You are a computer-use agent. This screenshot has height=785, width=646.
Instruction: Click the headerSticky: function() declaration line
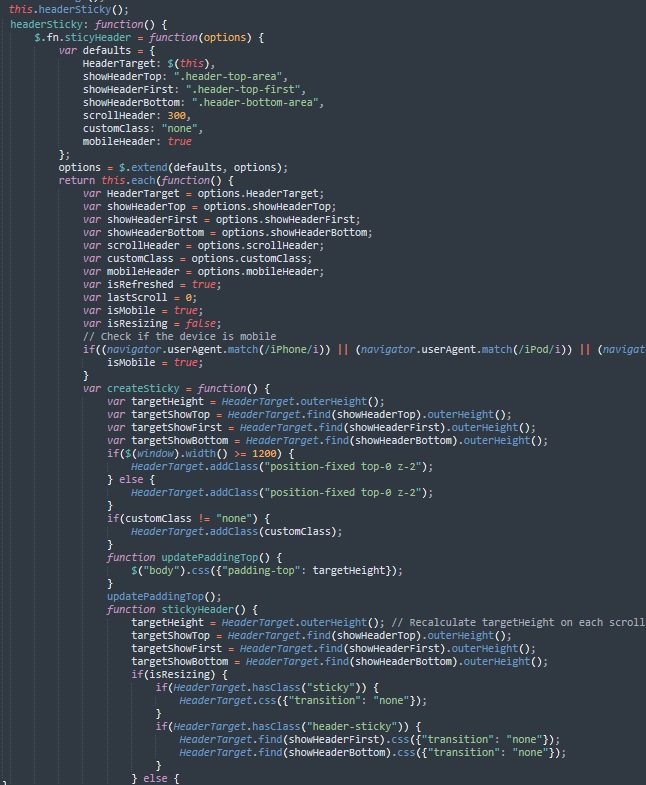(x=88, y=24)
